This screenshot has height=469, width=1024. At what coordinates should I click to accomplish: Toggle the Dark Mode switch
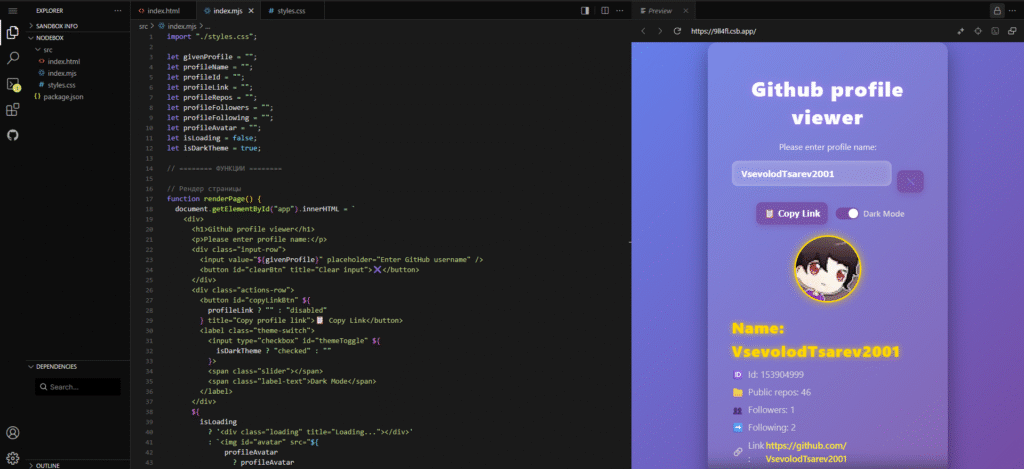[848, 213]
